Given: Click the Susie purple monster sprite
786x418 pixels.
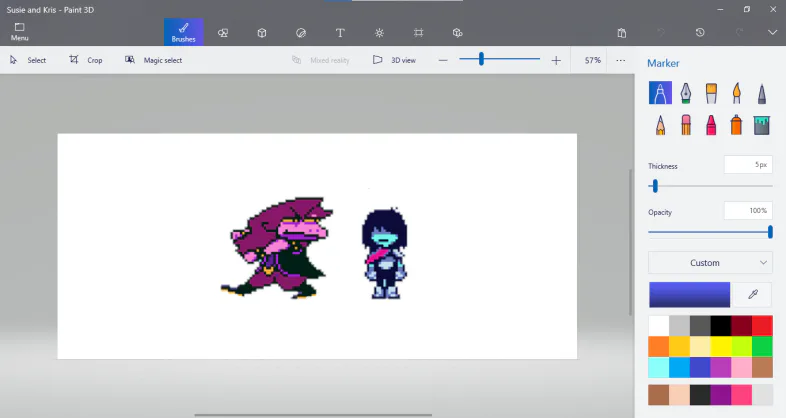Looking at the screenshot, I should [x=277, y=248].
